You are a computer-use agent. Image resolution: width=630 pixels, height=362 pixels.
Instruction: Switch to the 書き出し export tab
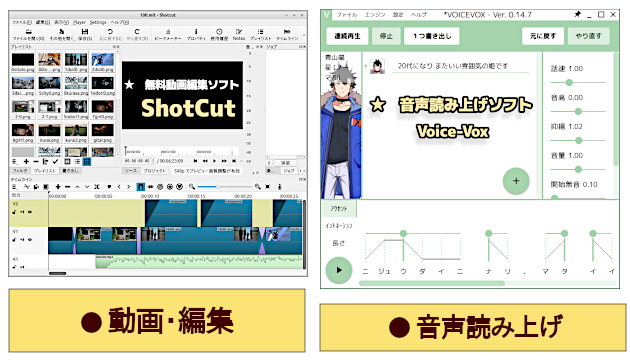71,171
